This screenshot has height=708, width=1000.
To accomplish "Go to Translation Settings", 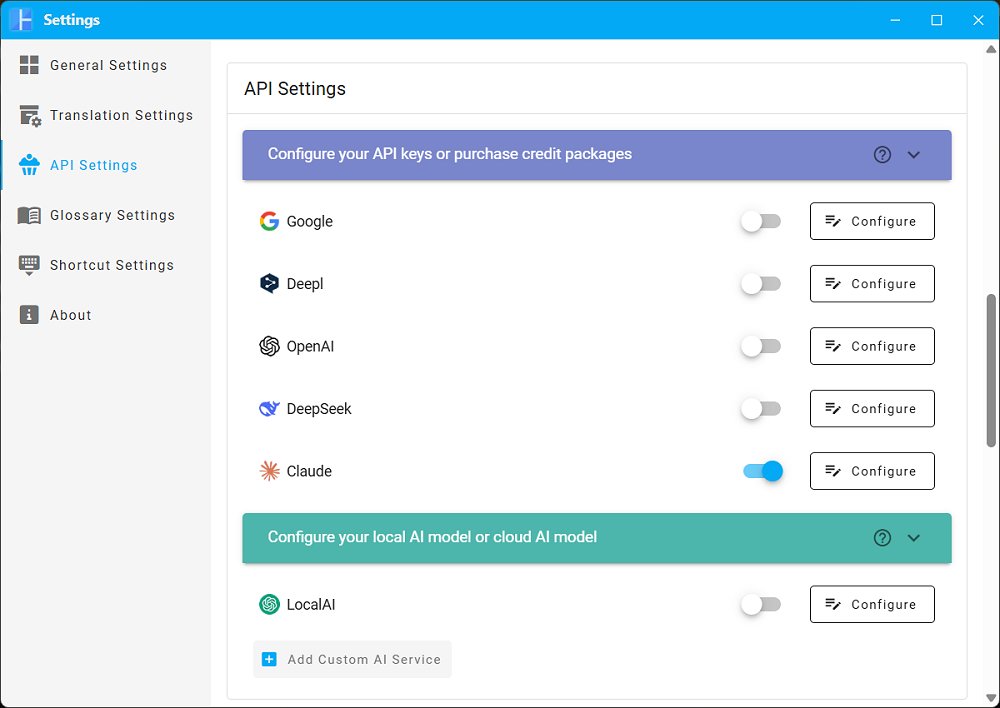I will coord(105,115).
